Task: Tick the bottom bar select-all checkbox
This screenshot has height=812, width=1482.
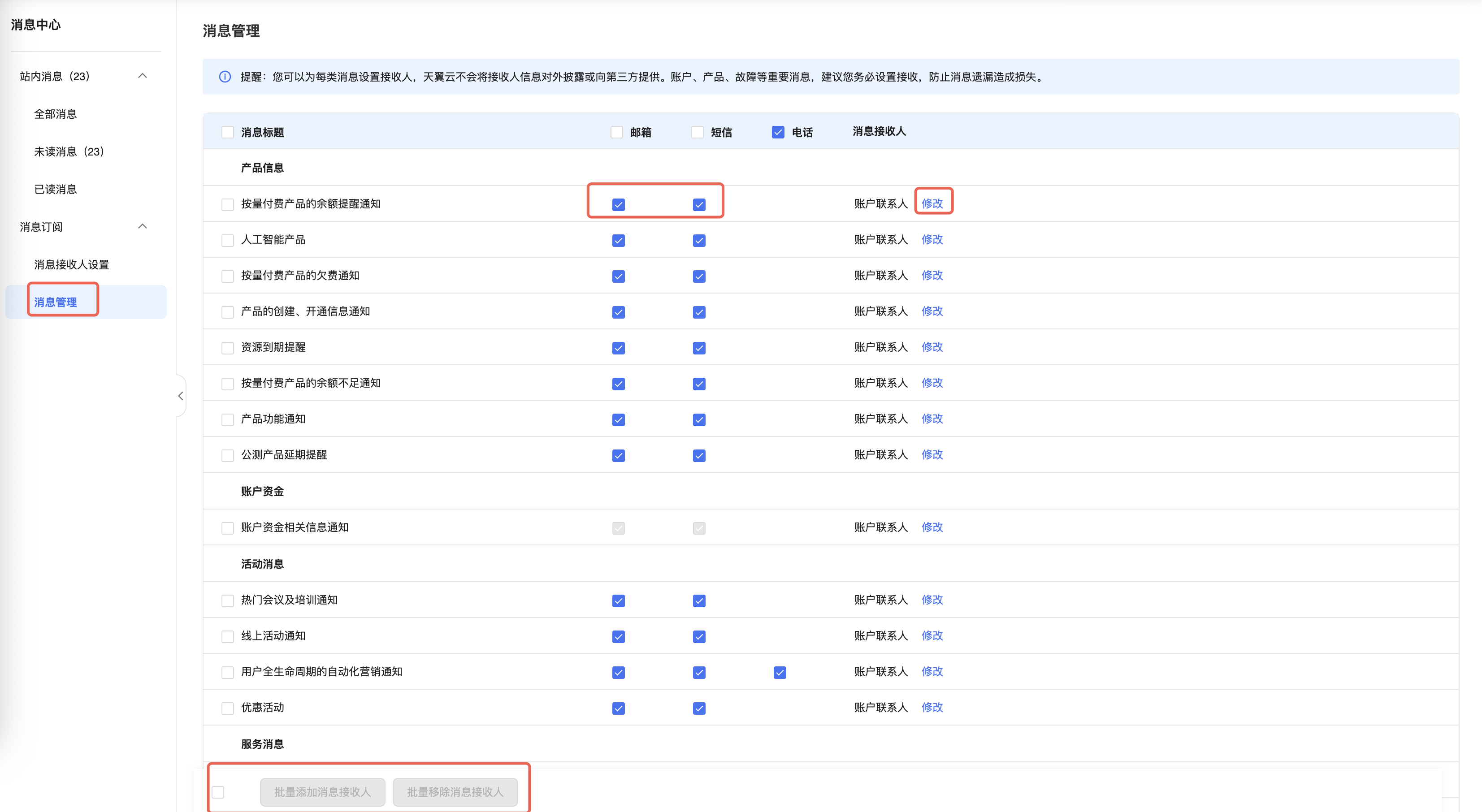Action: (218, 792)
